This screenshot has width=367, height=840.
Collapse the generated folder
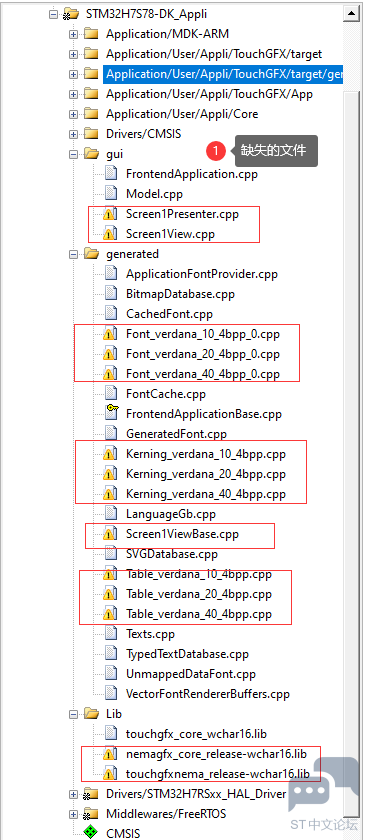(x=73, y=254)
